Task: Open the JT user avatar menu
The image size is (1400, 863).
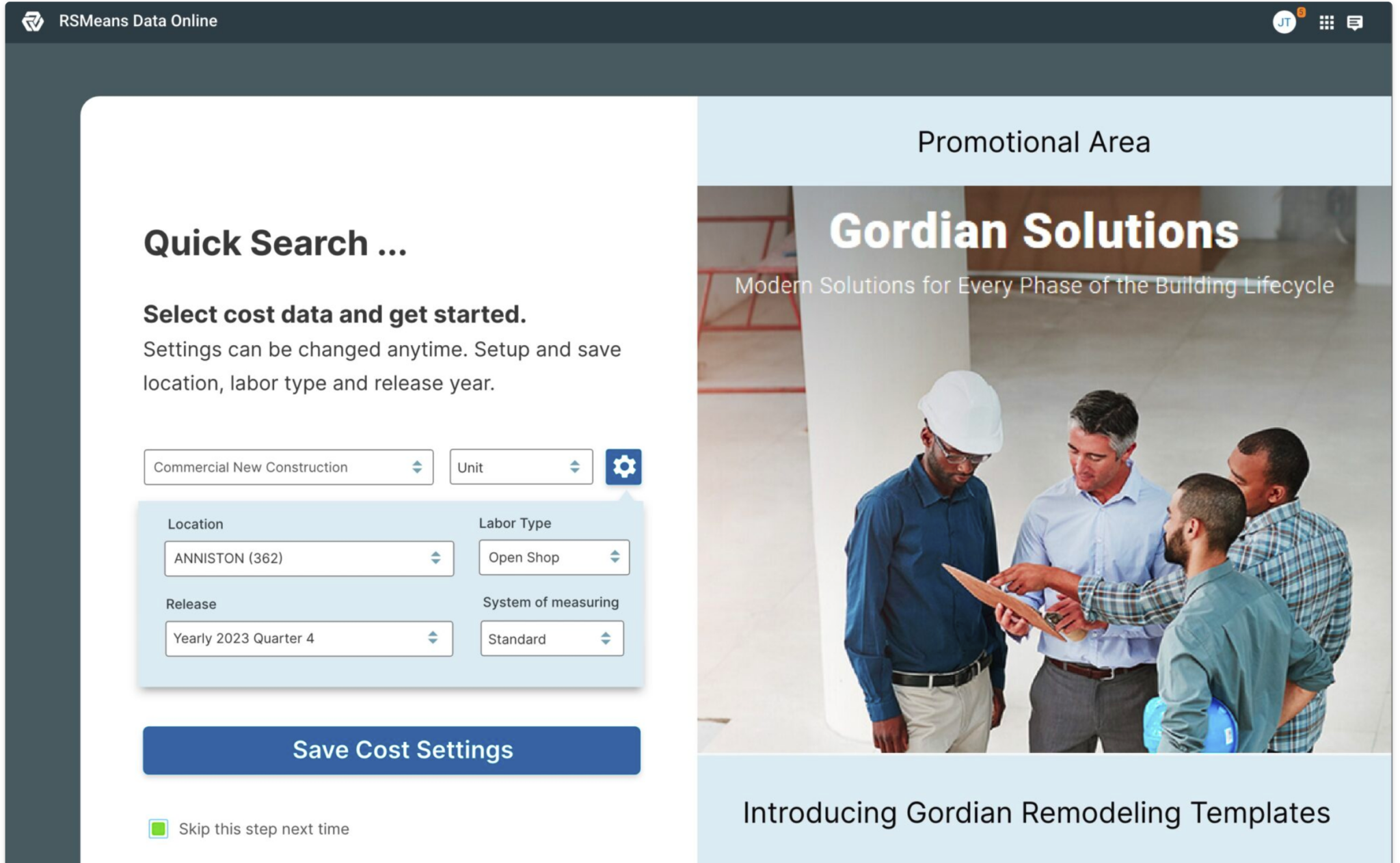Action: click(1283, 23)
